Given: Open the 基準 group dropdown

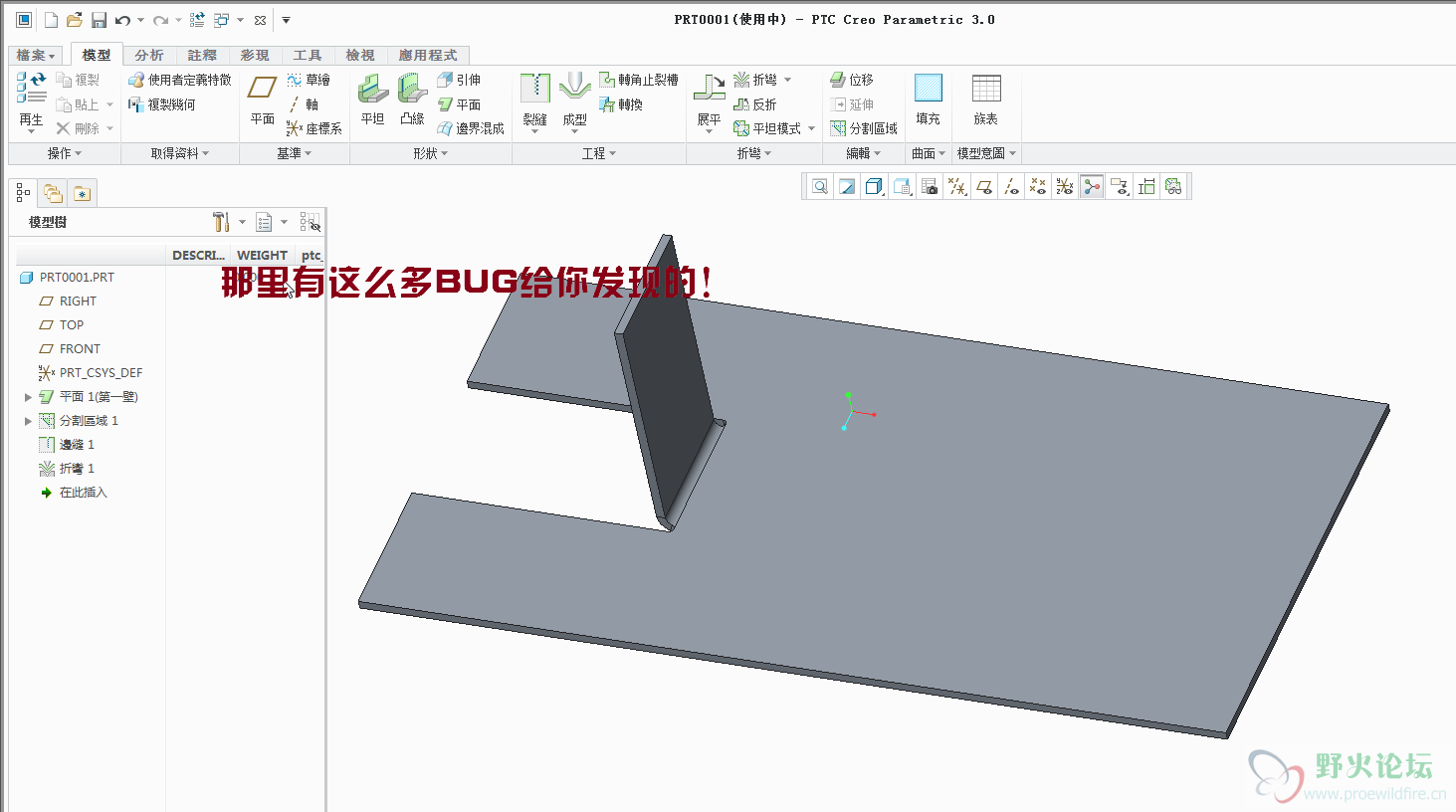Looking at the screenshot, I should (295, 153).
